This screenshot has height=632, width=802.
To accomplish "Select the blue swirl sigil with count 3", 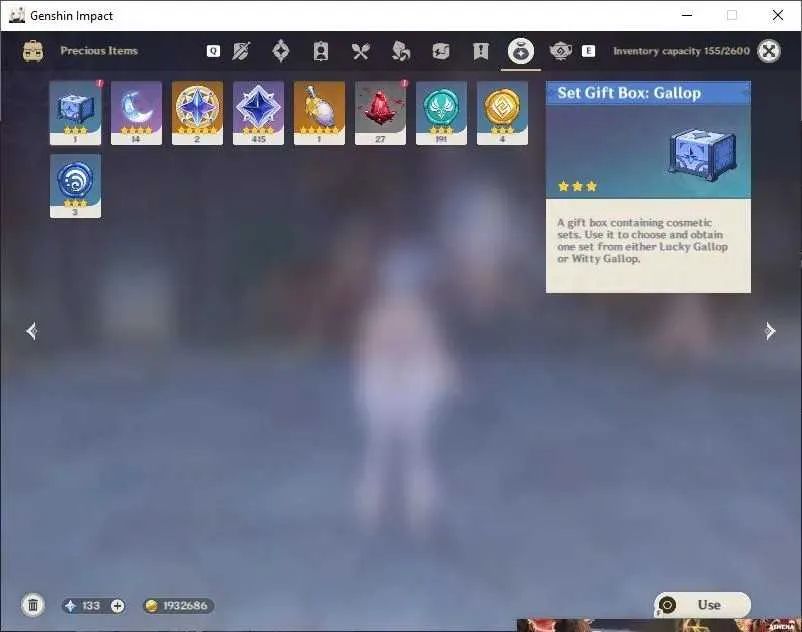I will coord(75,186).
